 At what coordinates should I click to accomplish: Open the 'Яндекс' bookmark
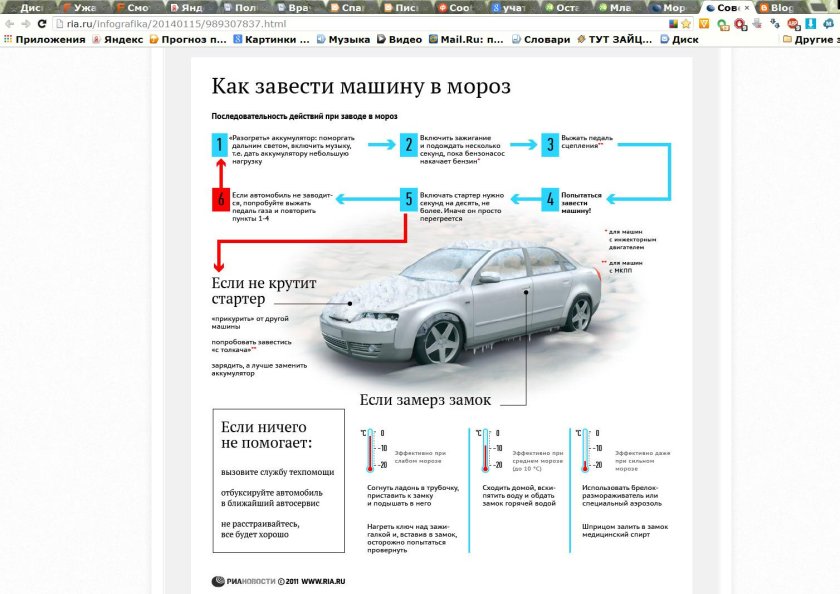click(118, 40)
